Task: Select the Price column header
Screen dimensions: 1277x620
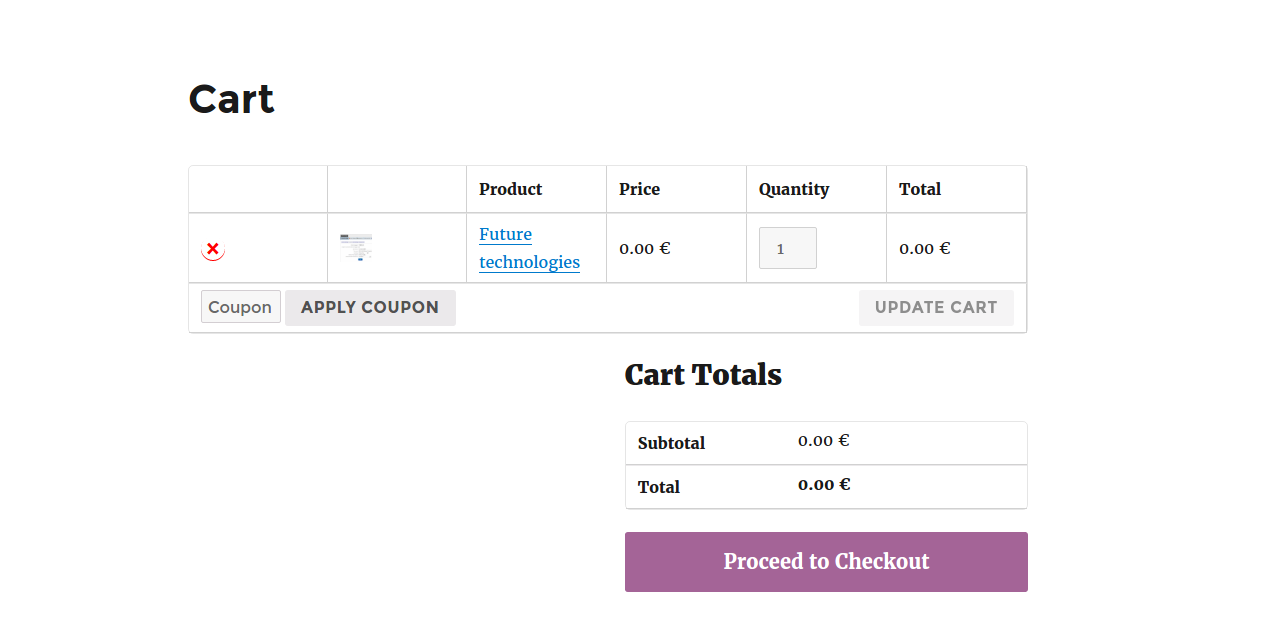Action: tap(639, 189)
